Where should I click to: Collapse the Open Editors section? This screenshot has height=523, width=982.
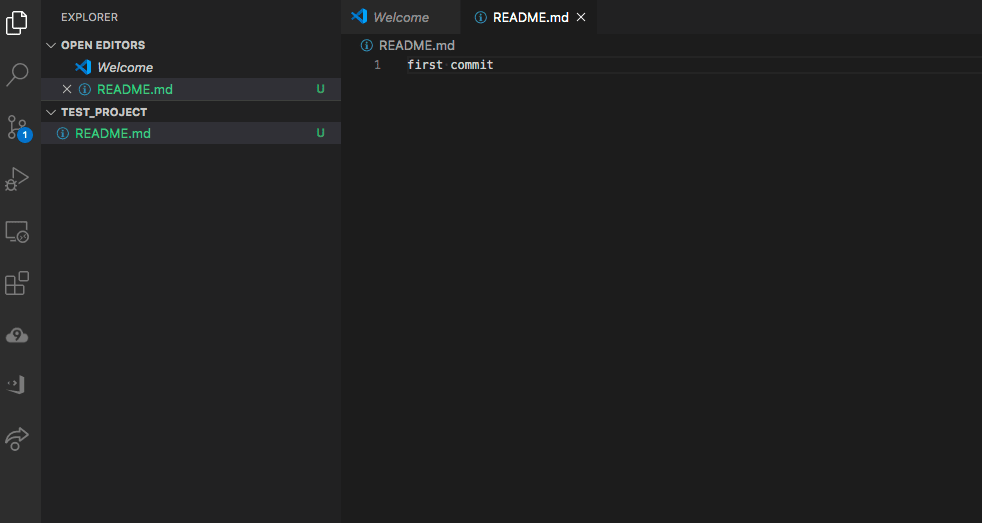point(51,45)
